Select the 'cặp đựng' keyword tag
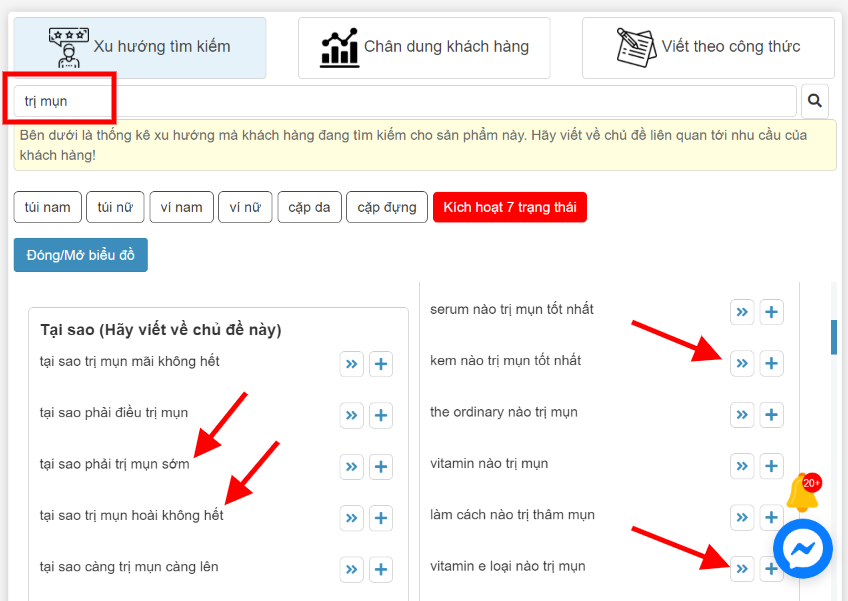This screenshot has width=848, height=601. point(387,207)
